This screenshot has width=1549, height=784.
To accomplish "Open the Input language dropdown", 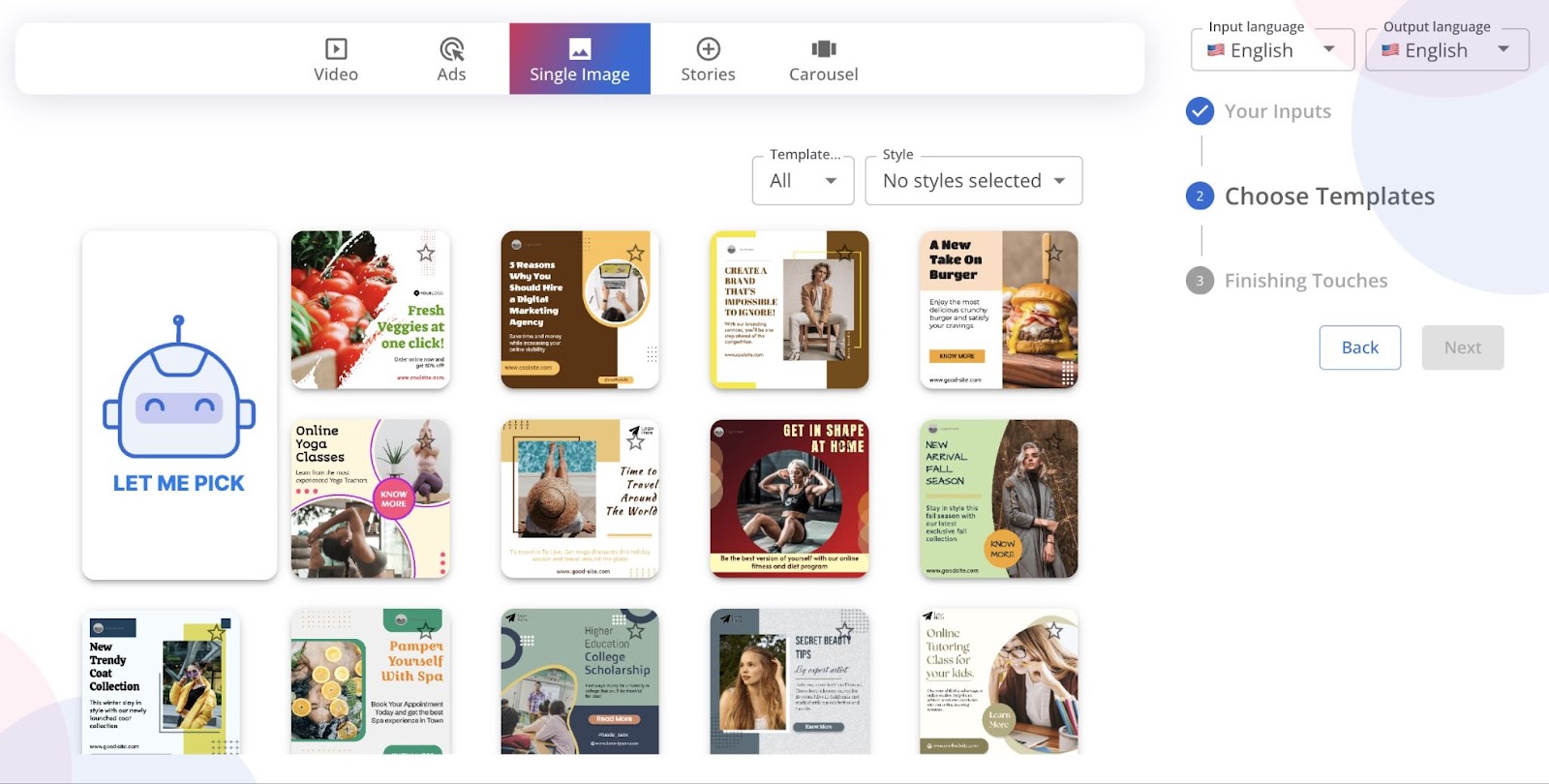I will pos(1272,50).
